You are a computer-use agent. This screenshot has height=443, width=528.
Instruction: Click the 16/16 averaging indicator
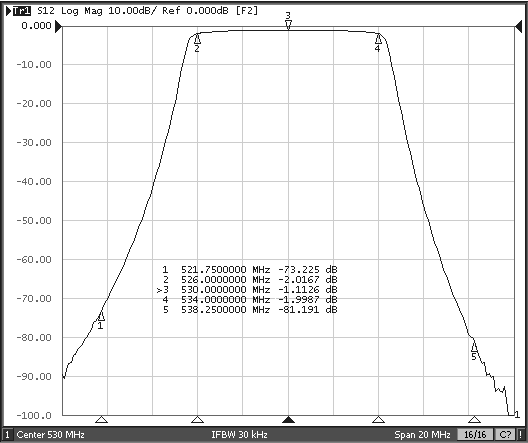point(475,435)
